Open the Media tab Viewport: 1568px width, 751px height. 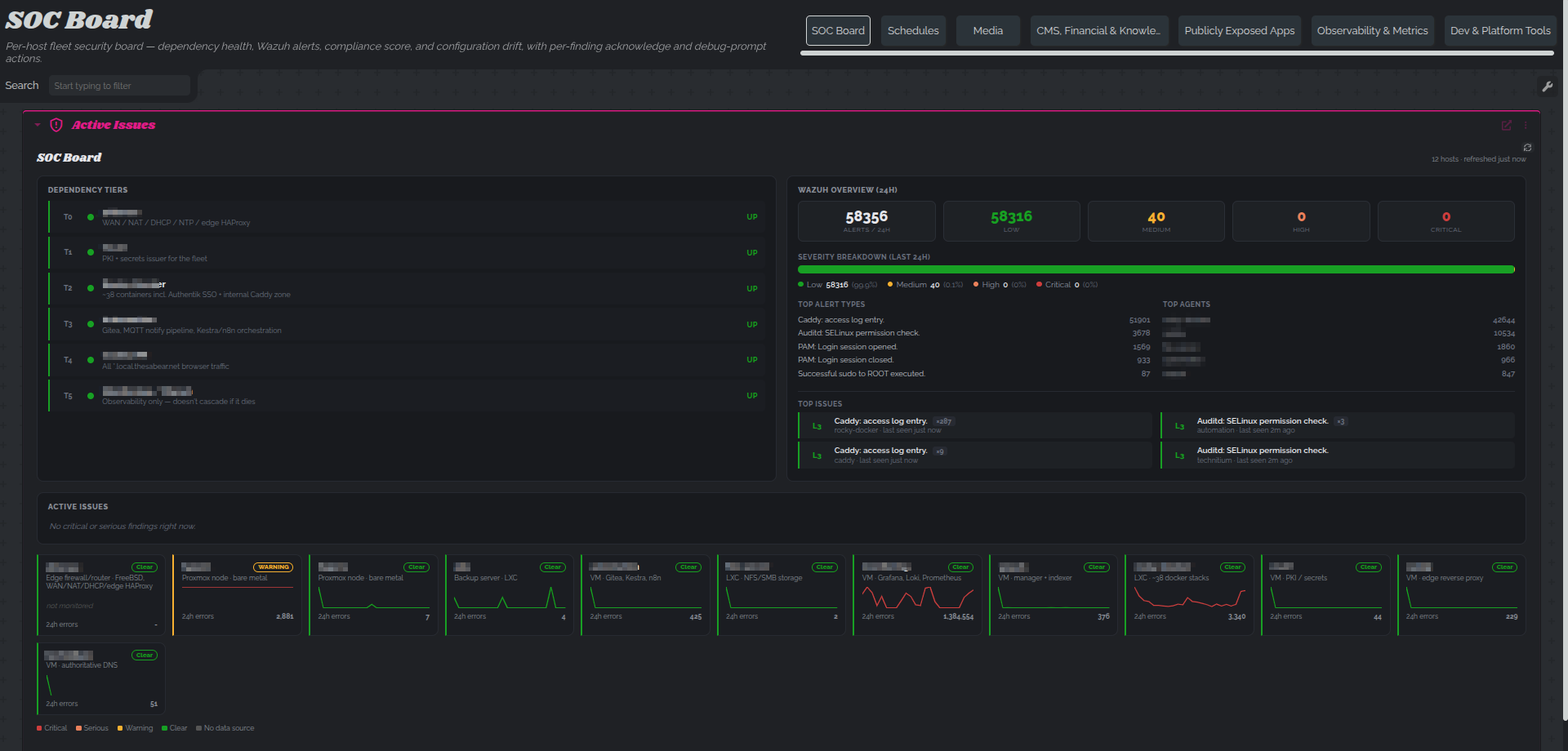(988, 31)
